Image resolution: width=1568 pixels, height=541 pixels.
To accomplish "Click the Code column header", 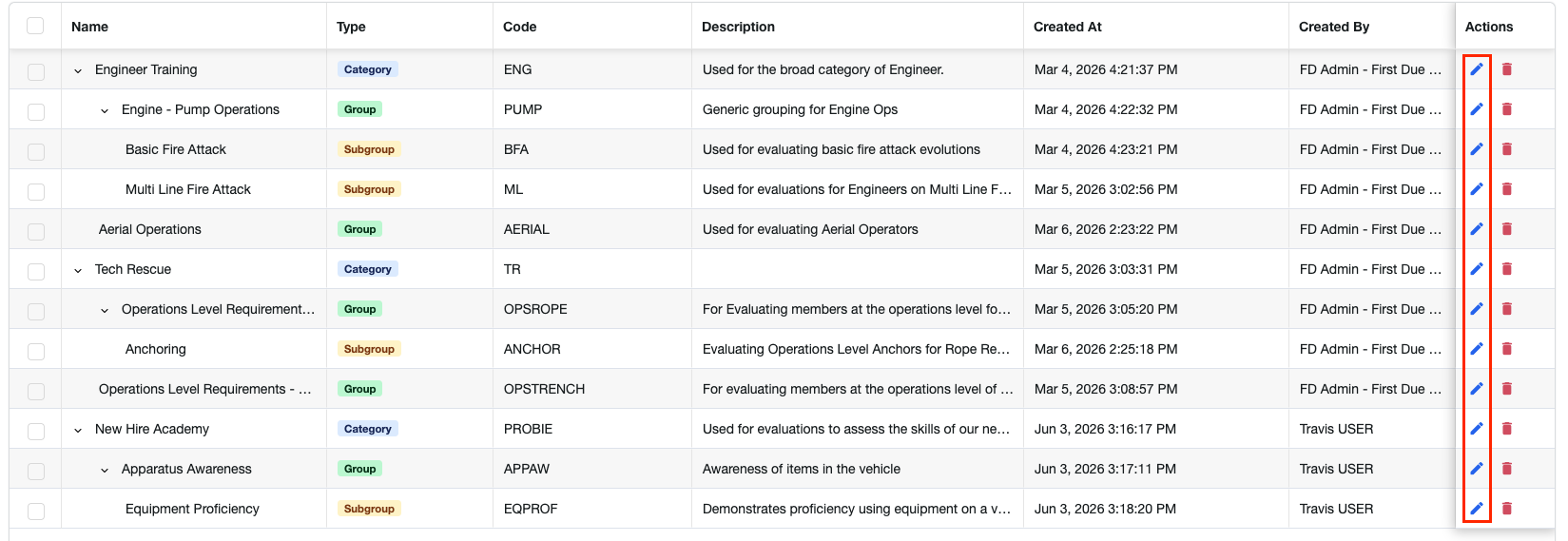I will click(519, 27).
